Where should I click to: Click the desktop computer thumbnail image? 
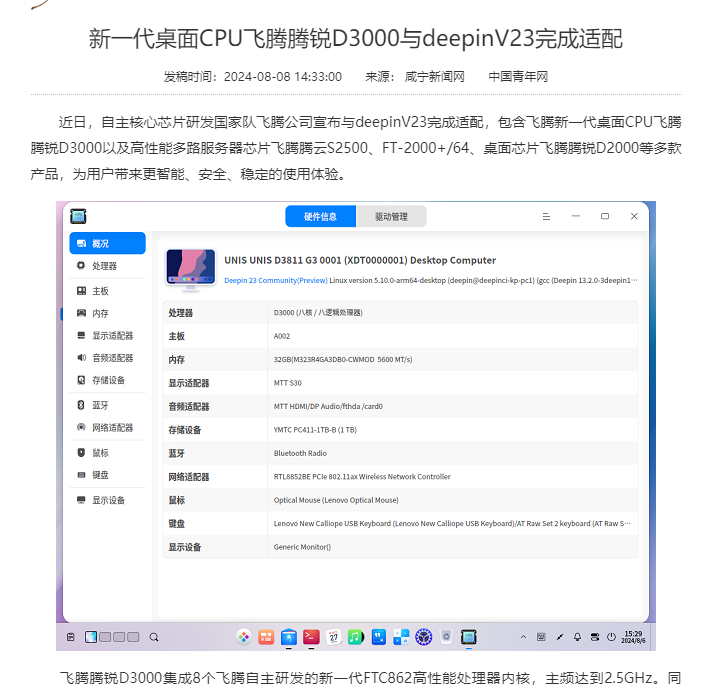(191, 269)
